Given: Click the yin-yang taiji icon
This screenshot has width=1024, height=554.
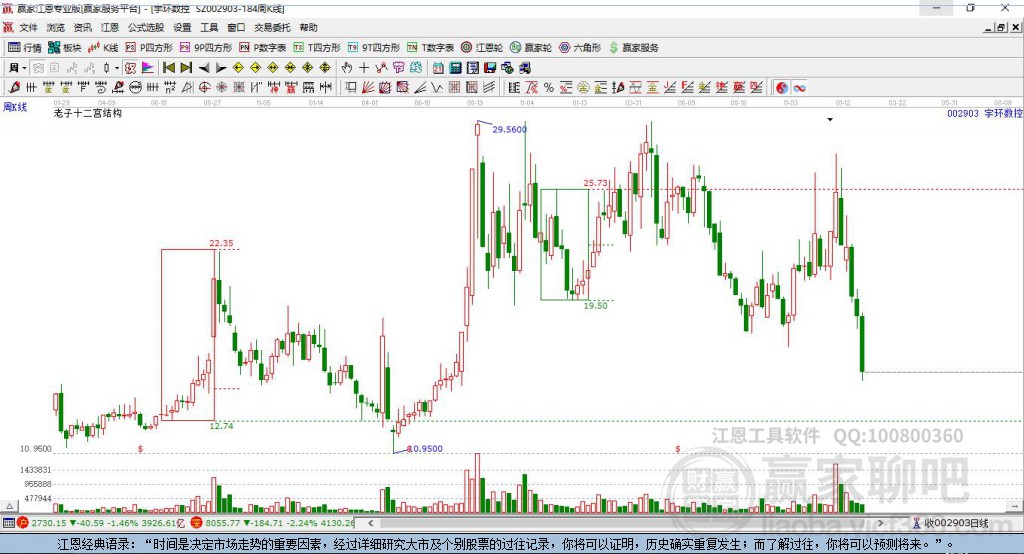Looking at the screenshot, I should coord(782,88).
